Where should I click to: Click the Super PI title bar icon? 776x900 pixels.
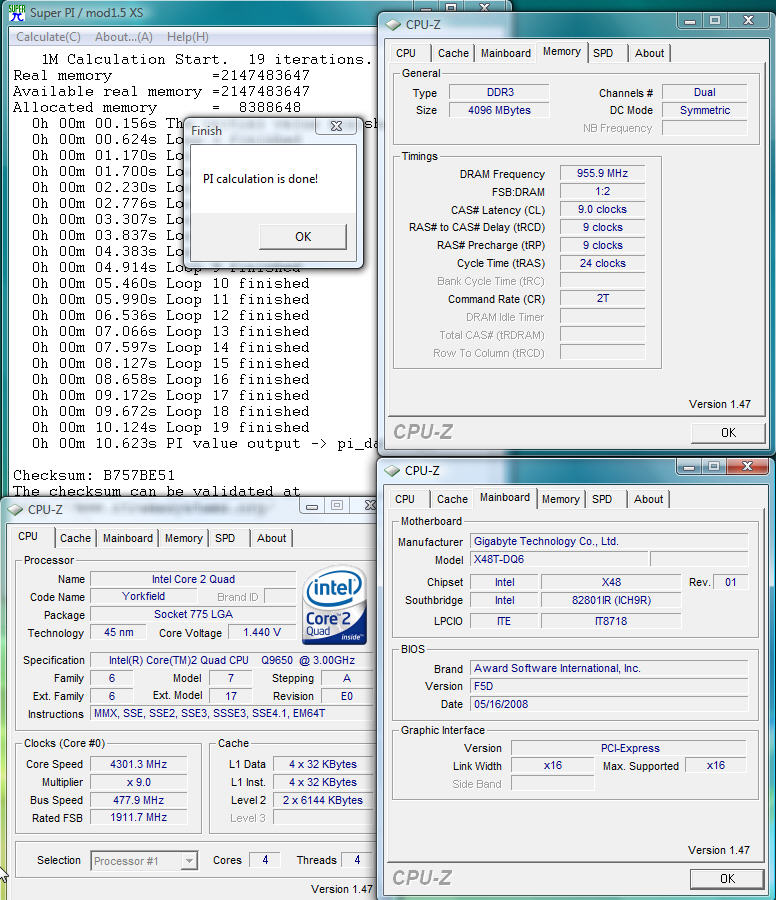(16, 12)
